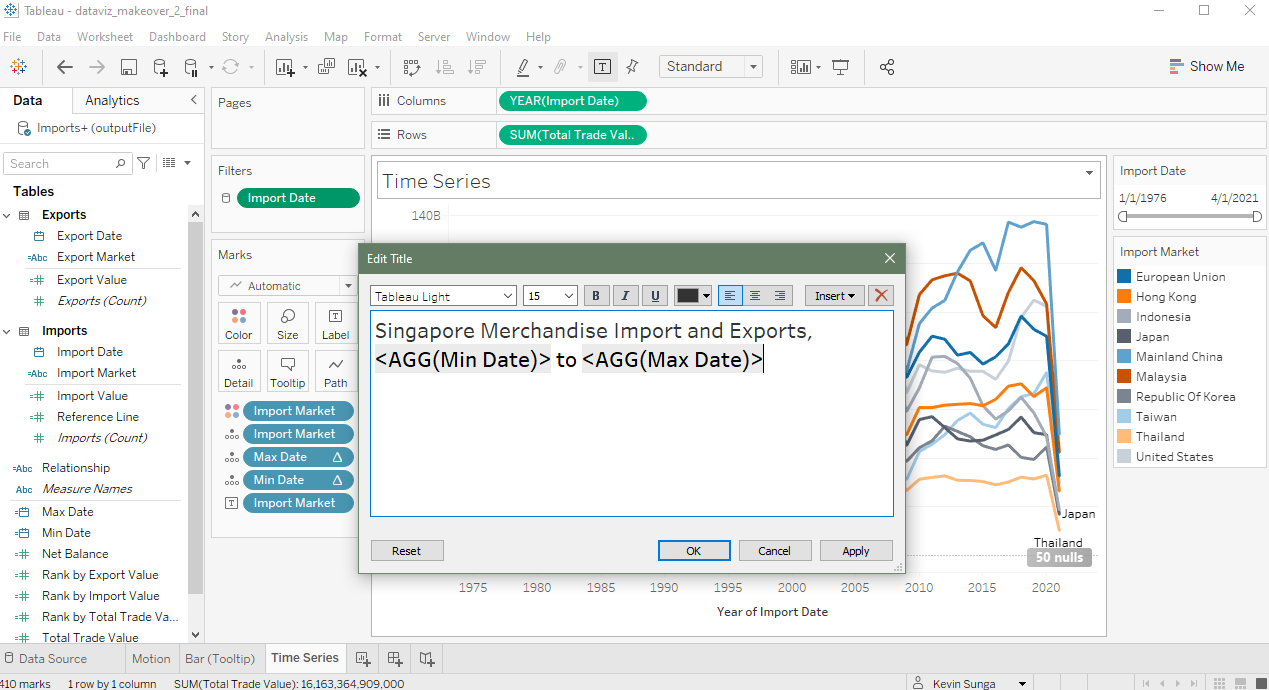Screen dimensions: 1269x690
Task: Toggle italic formatting in Edit Title
Action: point(626,296)
